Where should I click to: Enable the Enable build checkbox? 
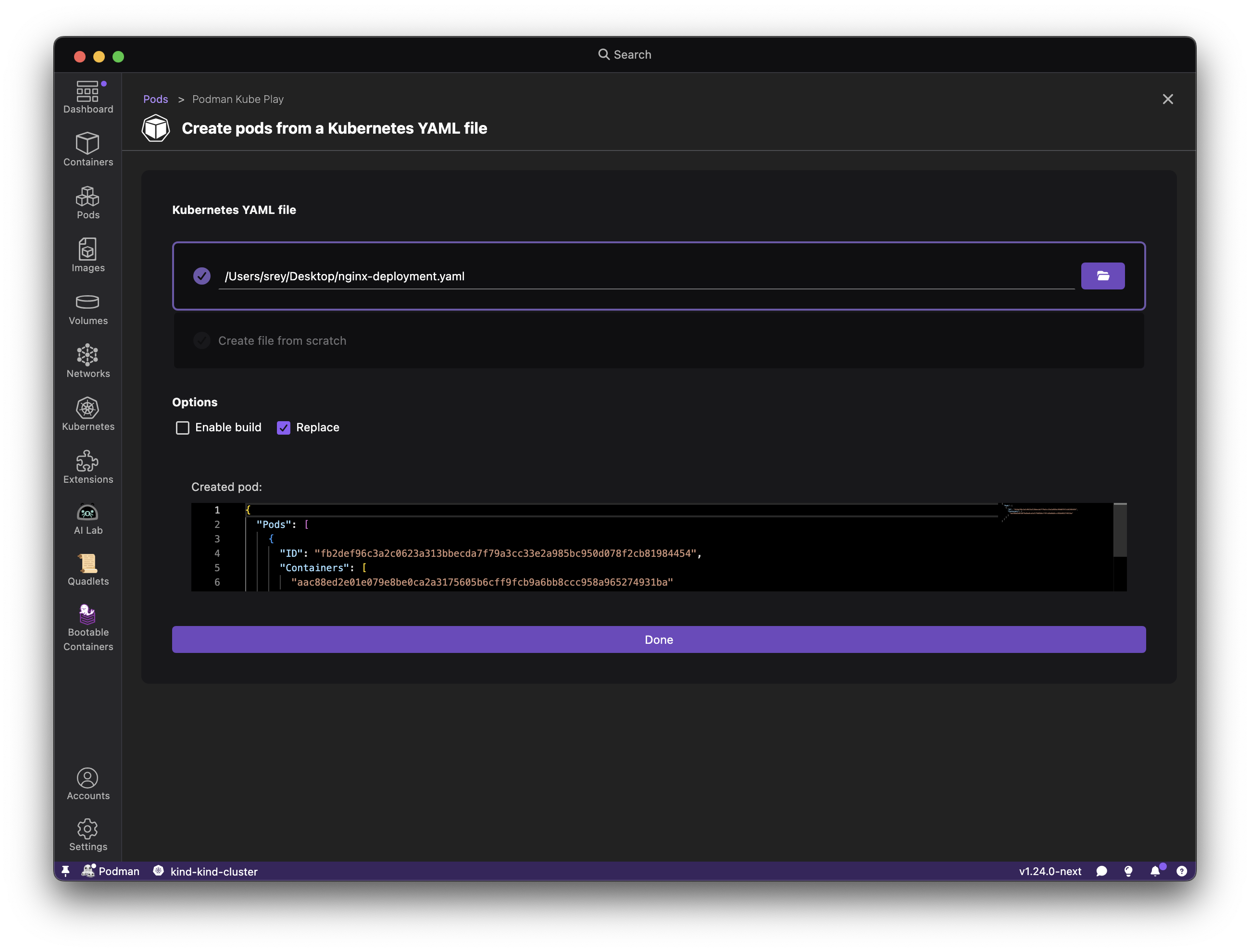[183, 427]
